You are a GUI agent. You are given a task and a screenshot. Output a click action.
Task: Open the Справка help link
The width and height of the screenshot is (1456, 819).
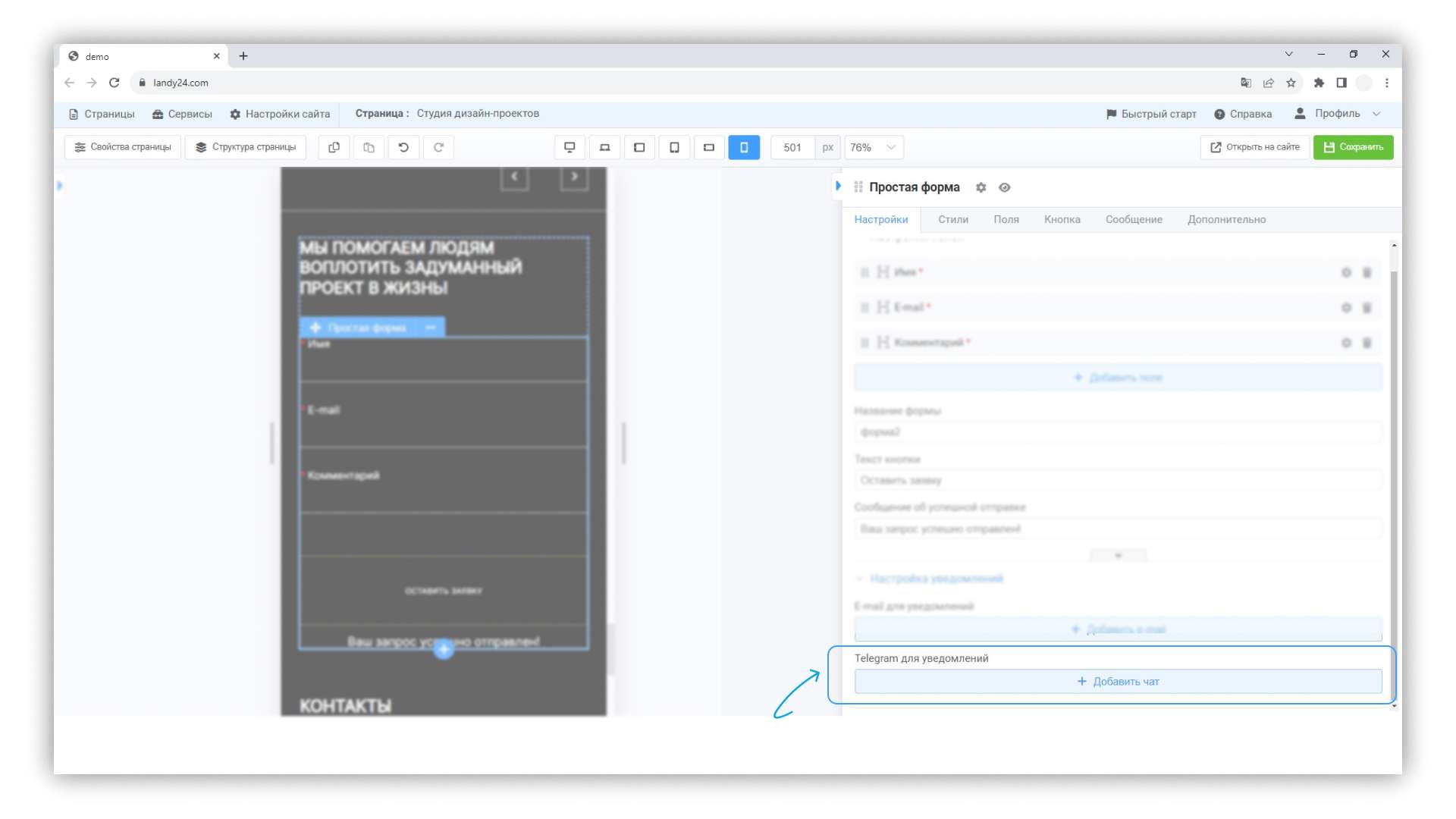point(1243,114)
